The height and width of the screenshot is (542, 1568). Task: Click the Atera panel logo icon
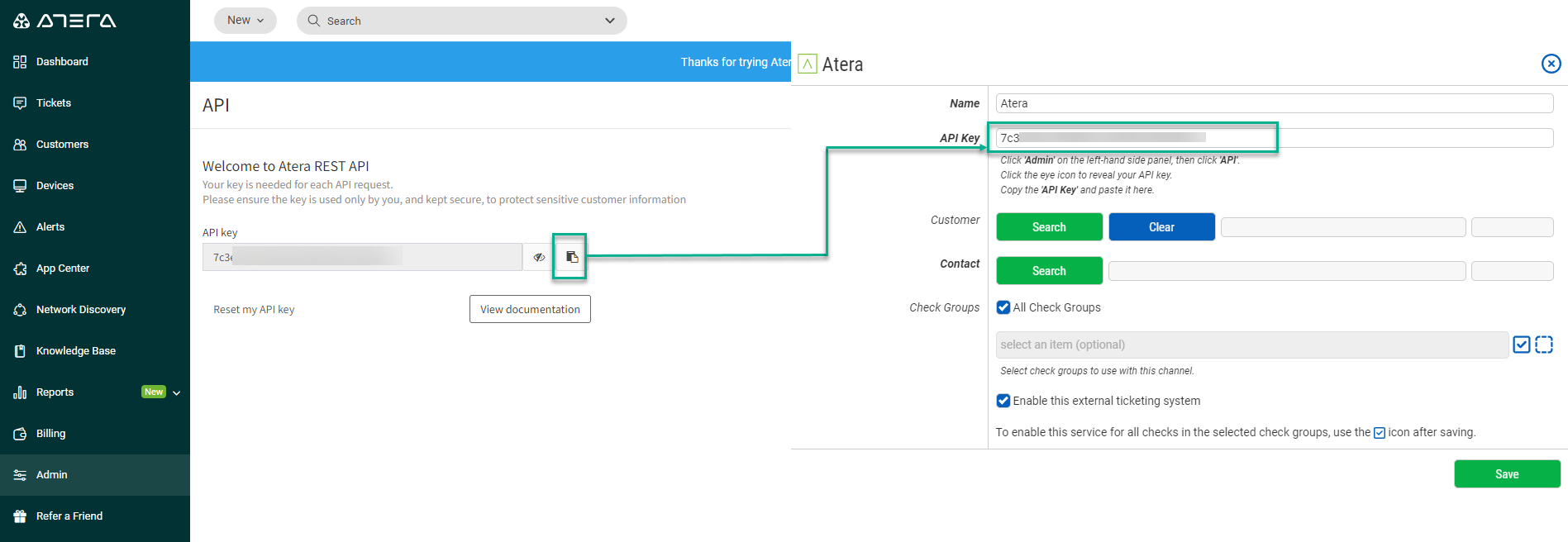(808, 64)
